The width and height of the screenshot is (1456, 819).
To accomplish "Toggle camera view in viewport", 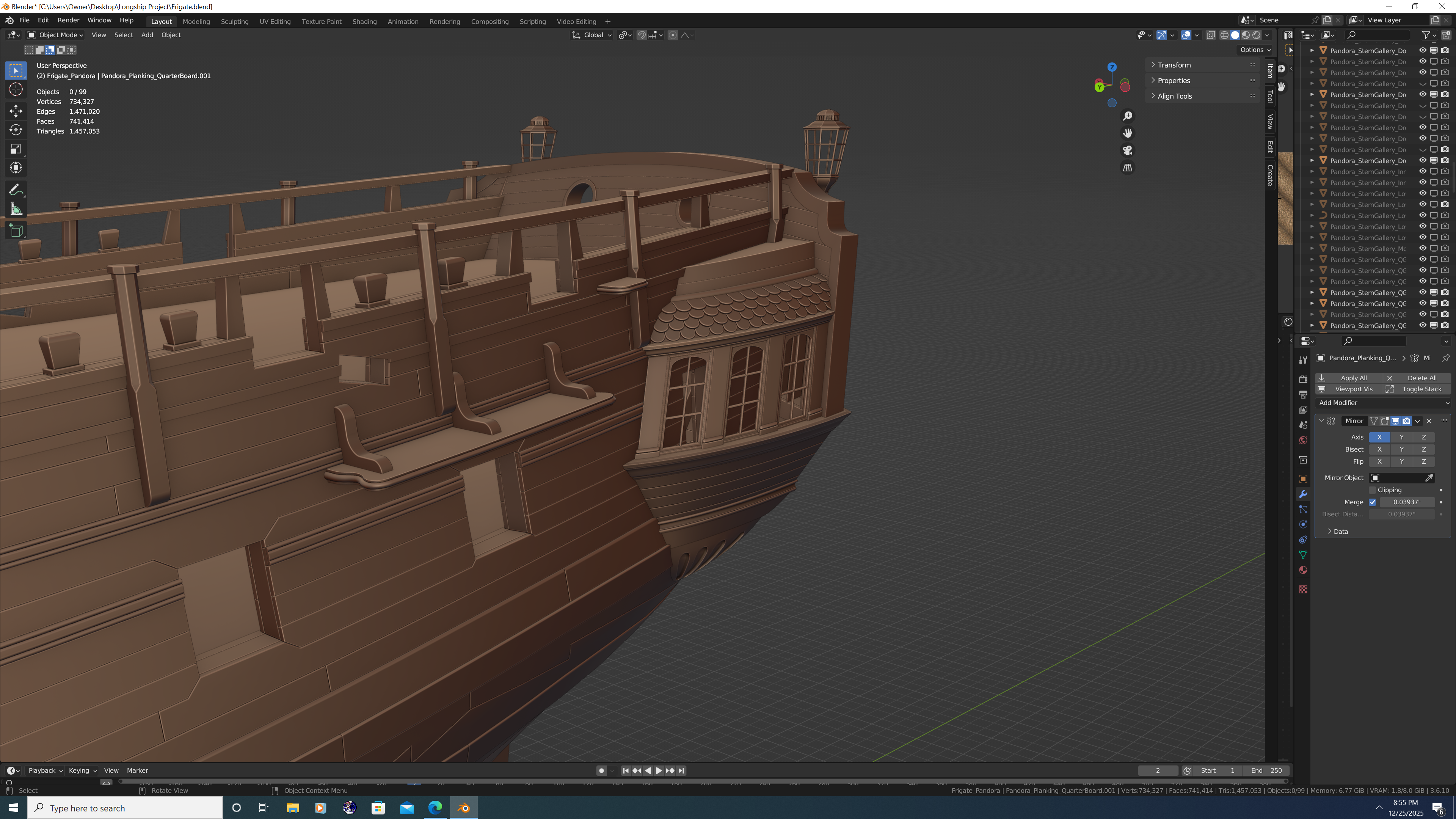I will pos(1128,151).
